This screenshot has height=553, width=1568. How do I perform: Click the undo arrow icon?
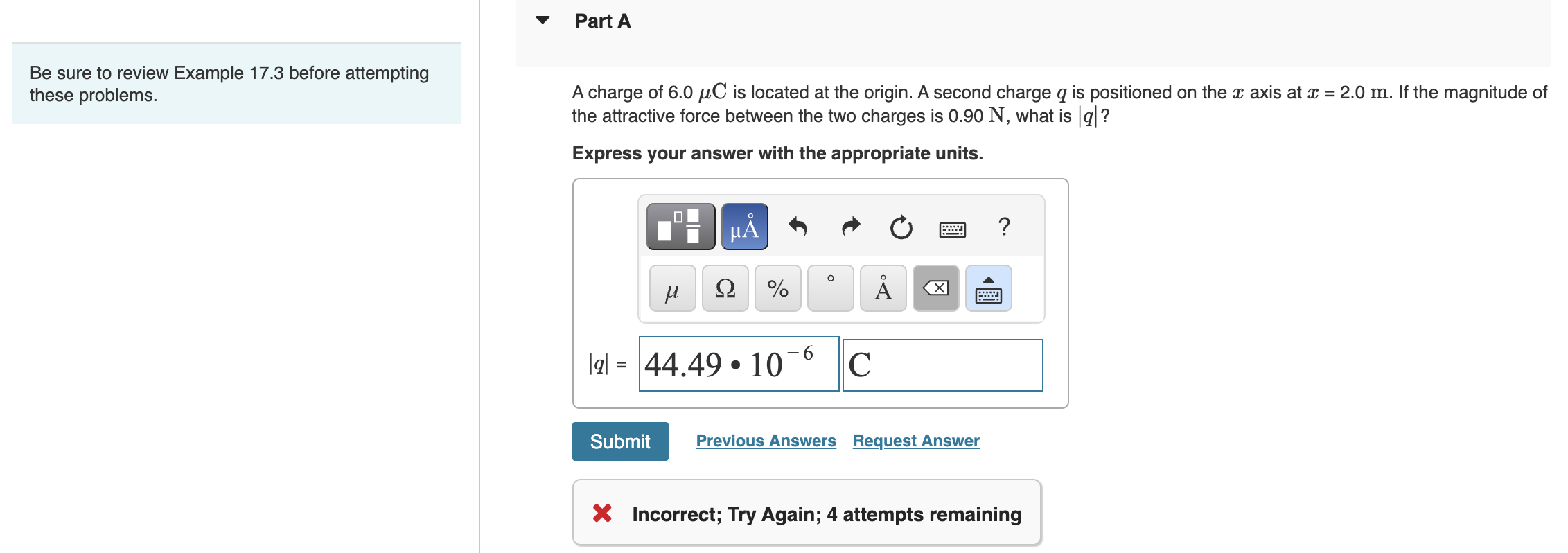point(798,227)
